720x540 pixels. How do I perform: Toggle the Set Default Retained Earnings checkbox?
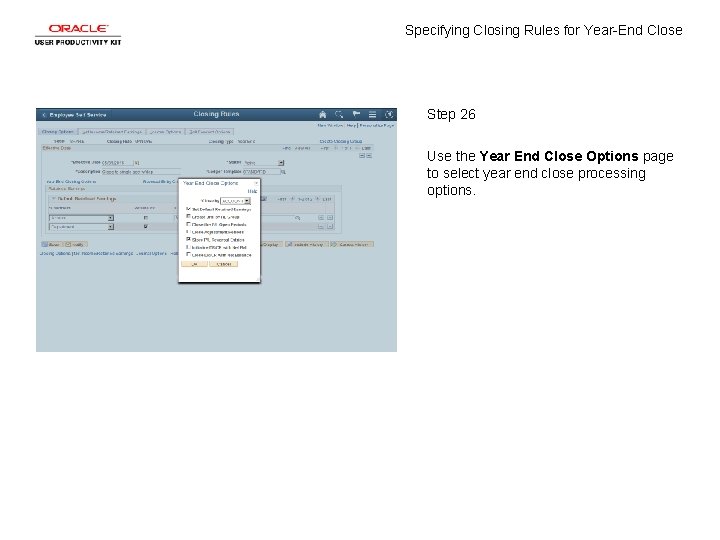[x=188, y=209]
